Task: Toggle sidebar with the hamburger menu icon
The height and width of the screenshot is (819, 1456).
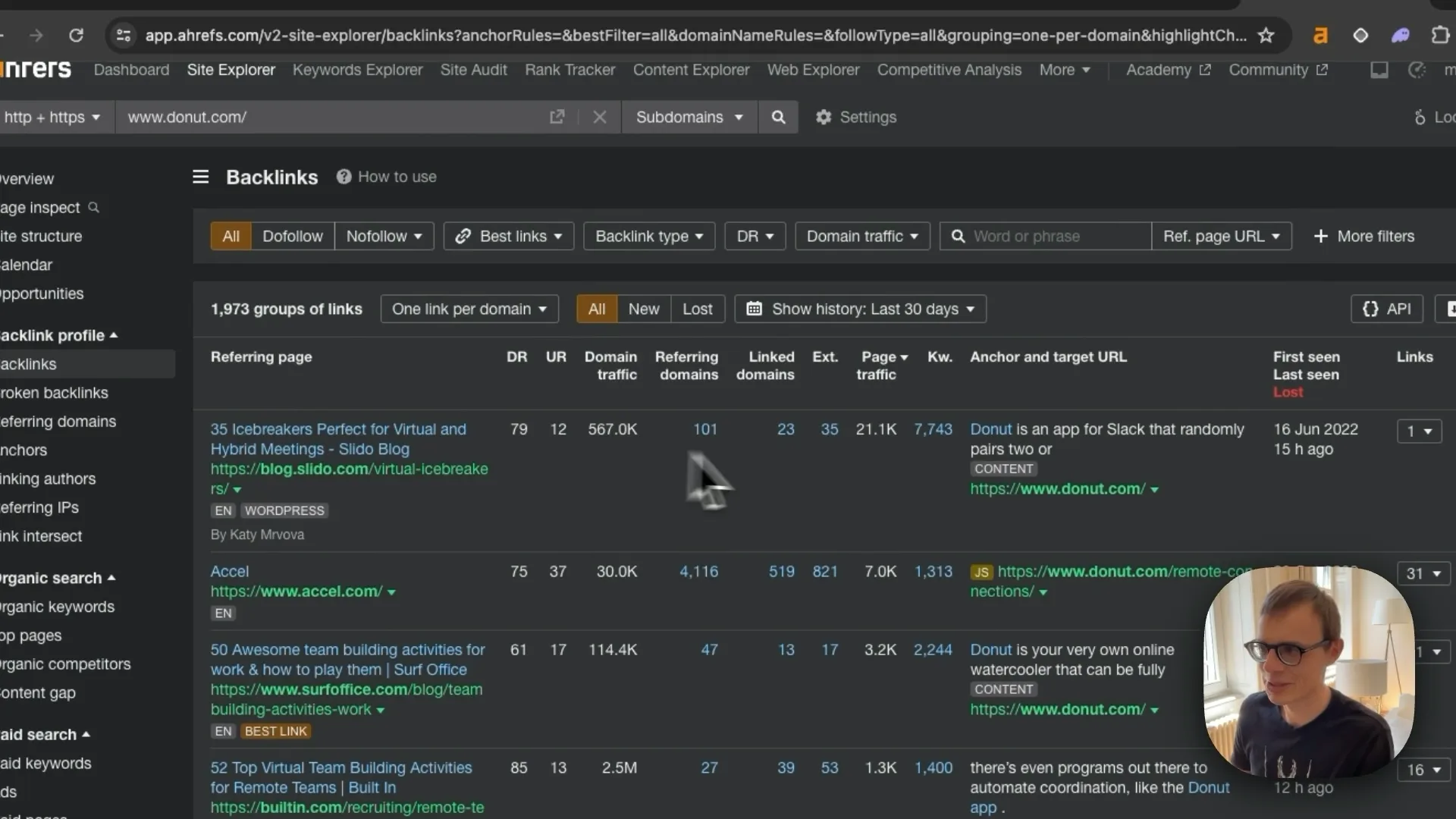Action: coord(201,177)
